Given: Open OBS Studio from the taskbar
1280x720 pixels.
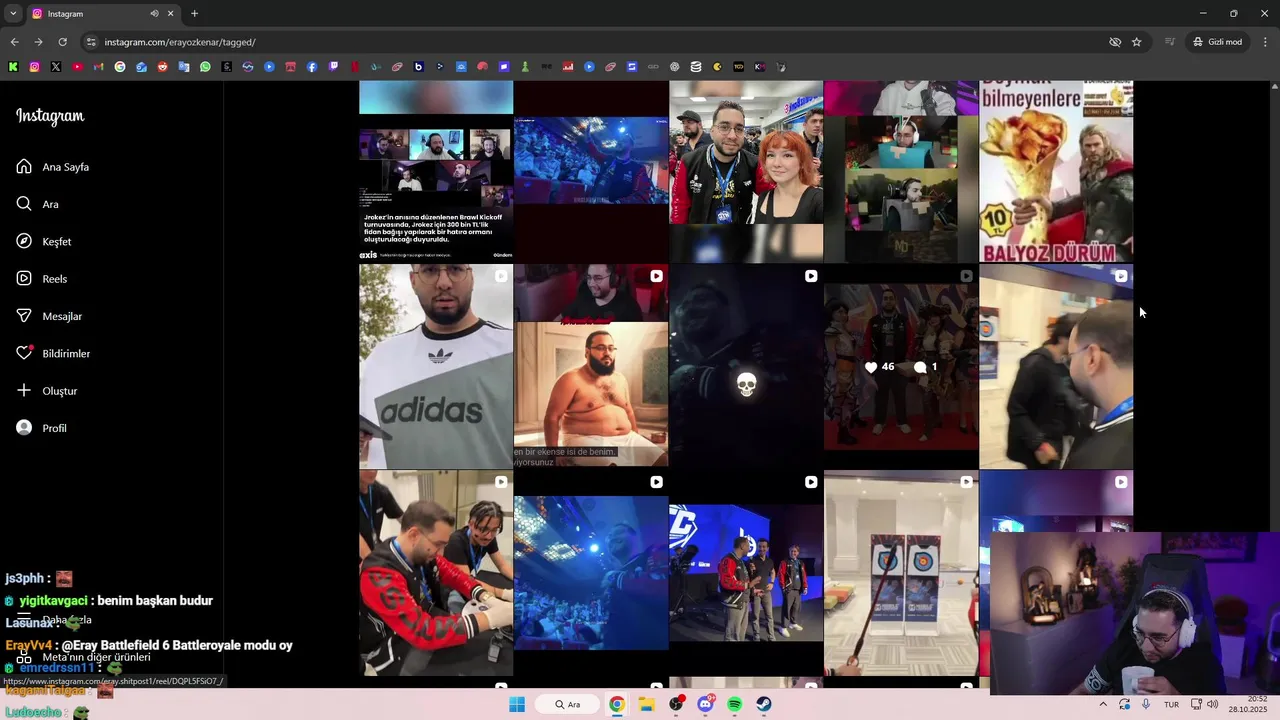Looking at the screenshot, I should [676, 704].
